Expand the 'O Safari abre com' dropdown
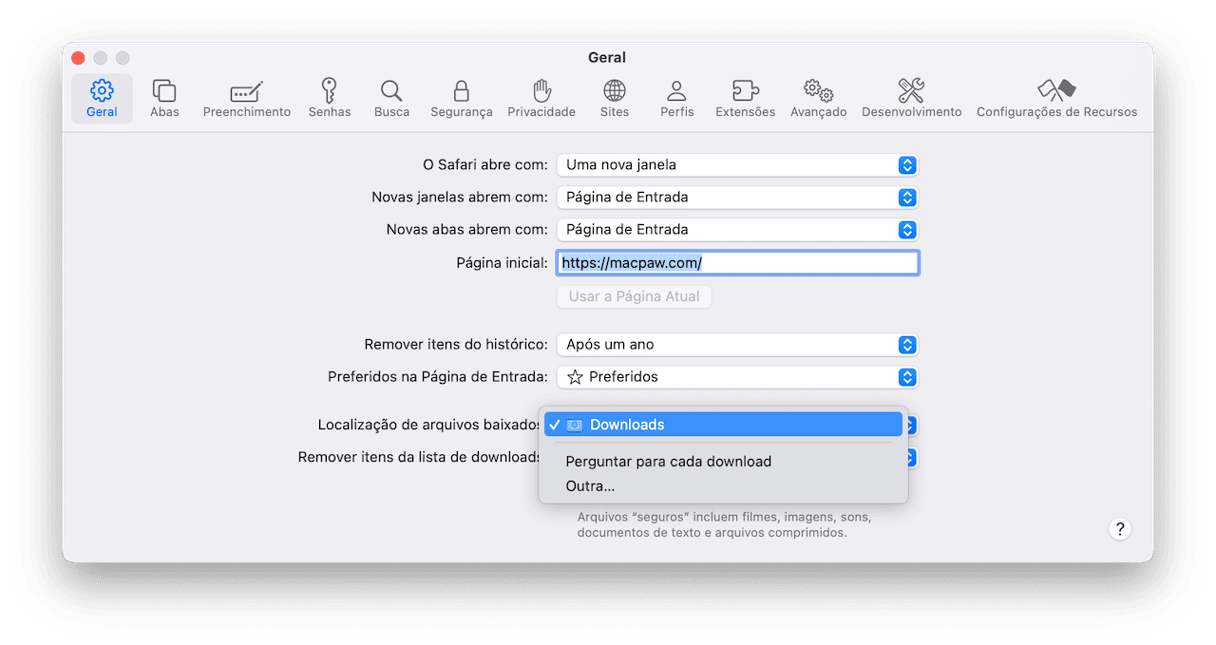The height and width of the screenshot is (645, 1216). click(737, 165)
